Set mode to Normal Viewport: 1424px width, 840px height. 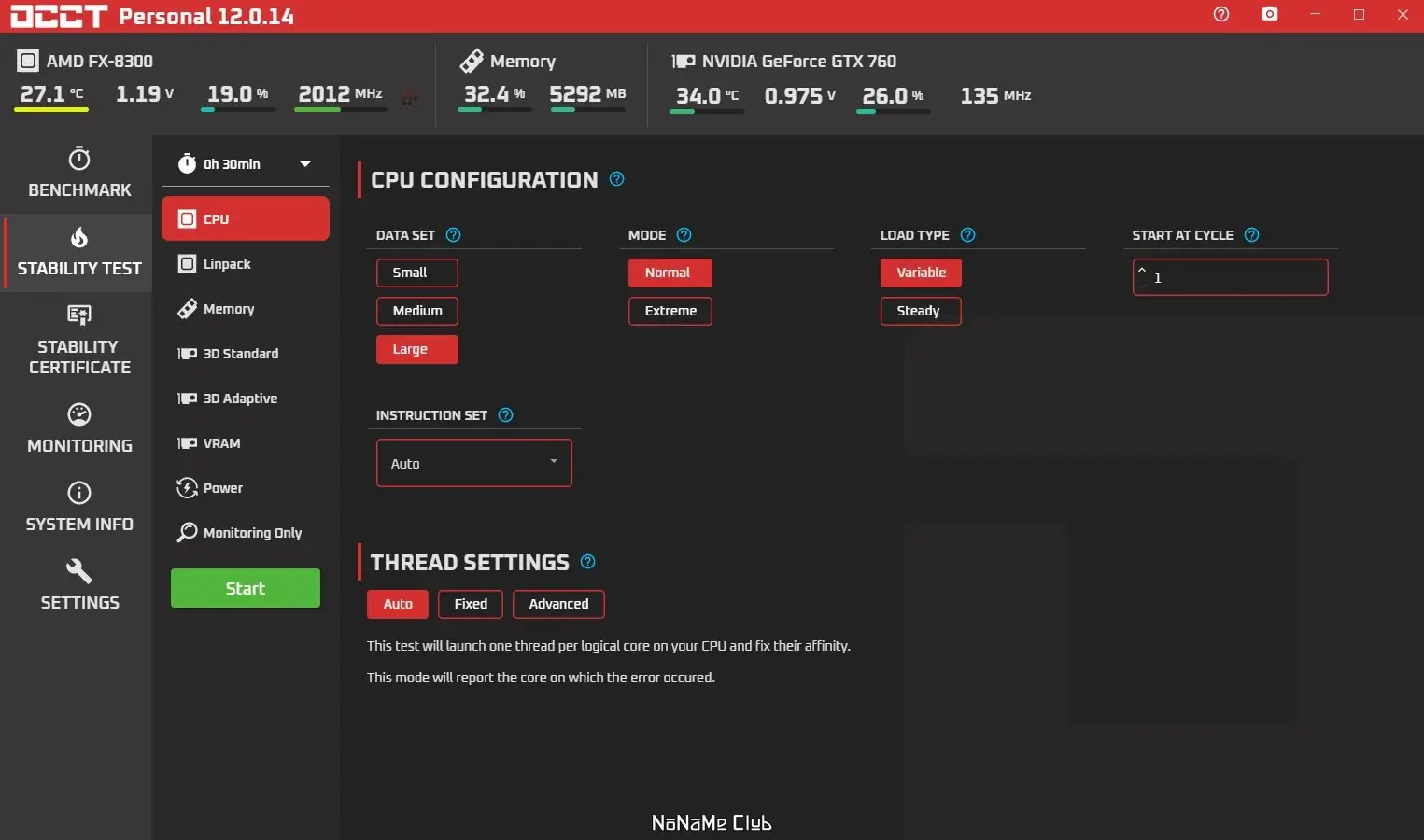point(670,273)
